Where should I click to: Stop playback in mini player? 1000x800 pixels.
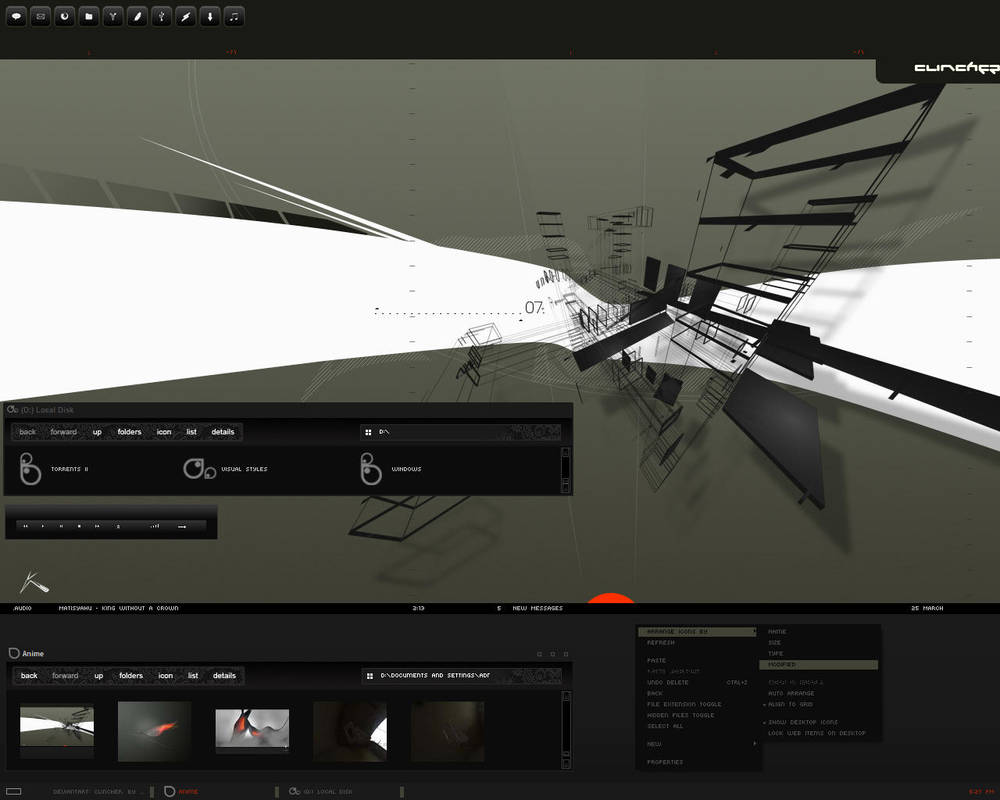tap(79, 526)
